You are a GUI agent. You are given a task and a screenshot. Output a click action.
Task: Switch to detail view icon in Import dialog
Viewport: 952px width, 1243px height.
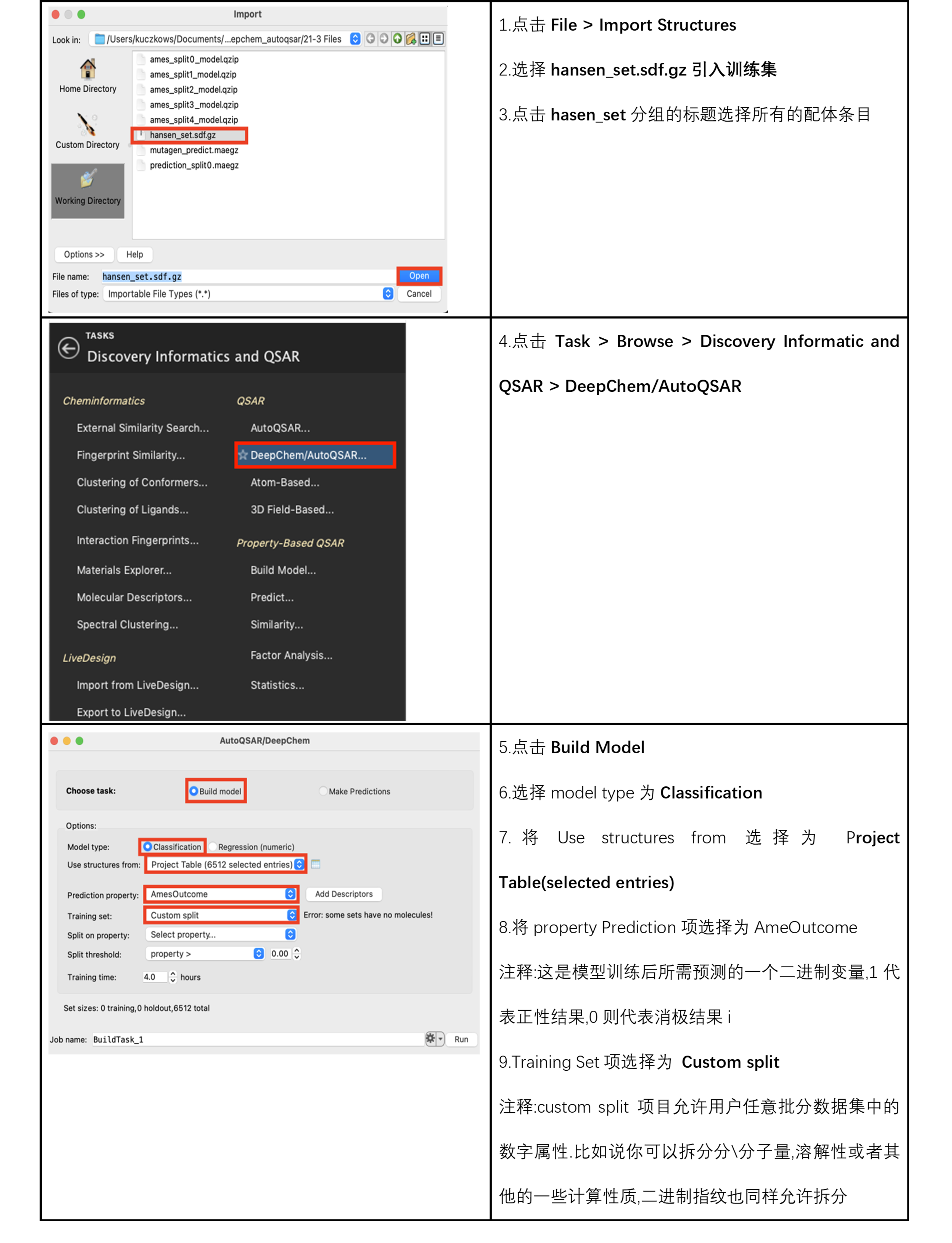pos(438,39)
